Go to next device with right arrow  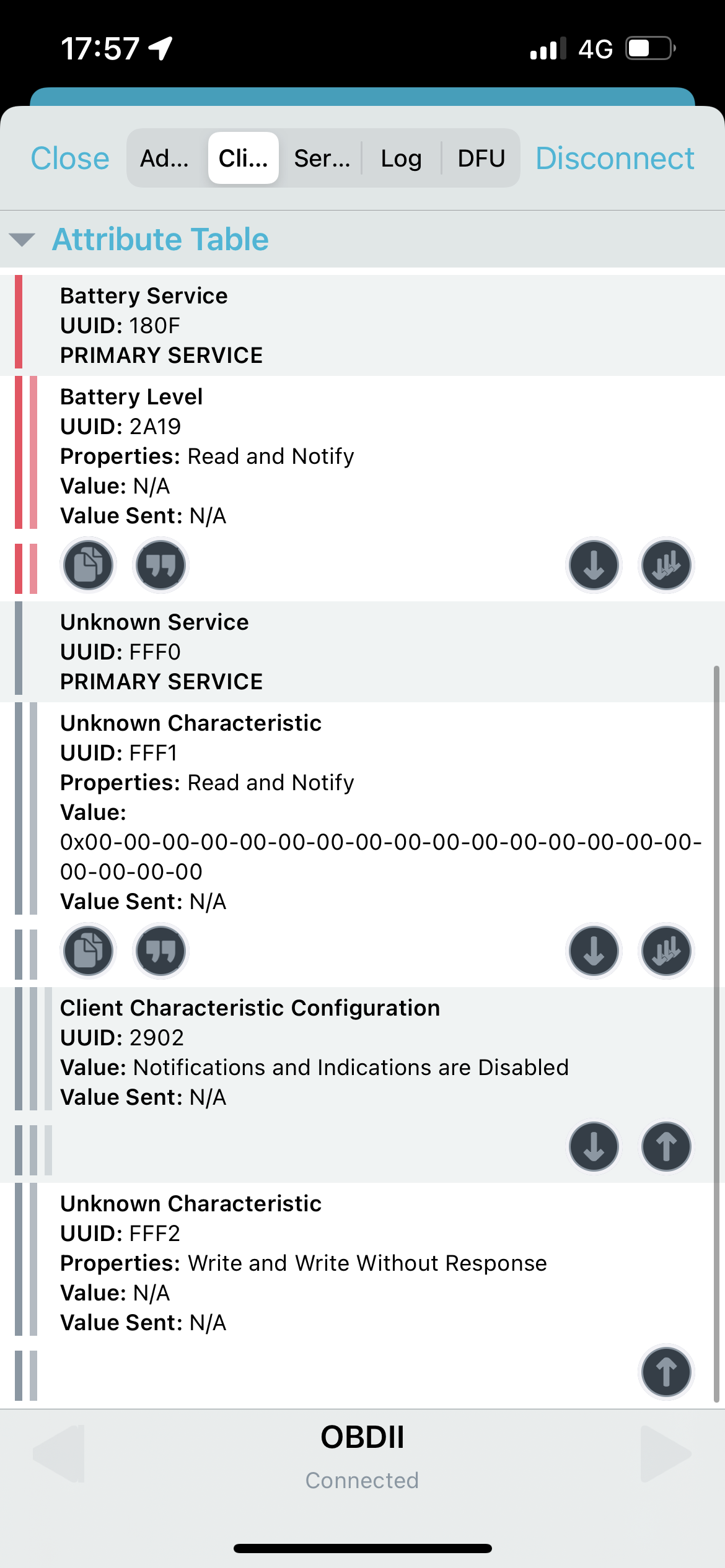click(666, 1453)
